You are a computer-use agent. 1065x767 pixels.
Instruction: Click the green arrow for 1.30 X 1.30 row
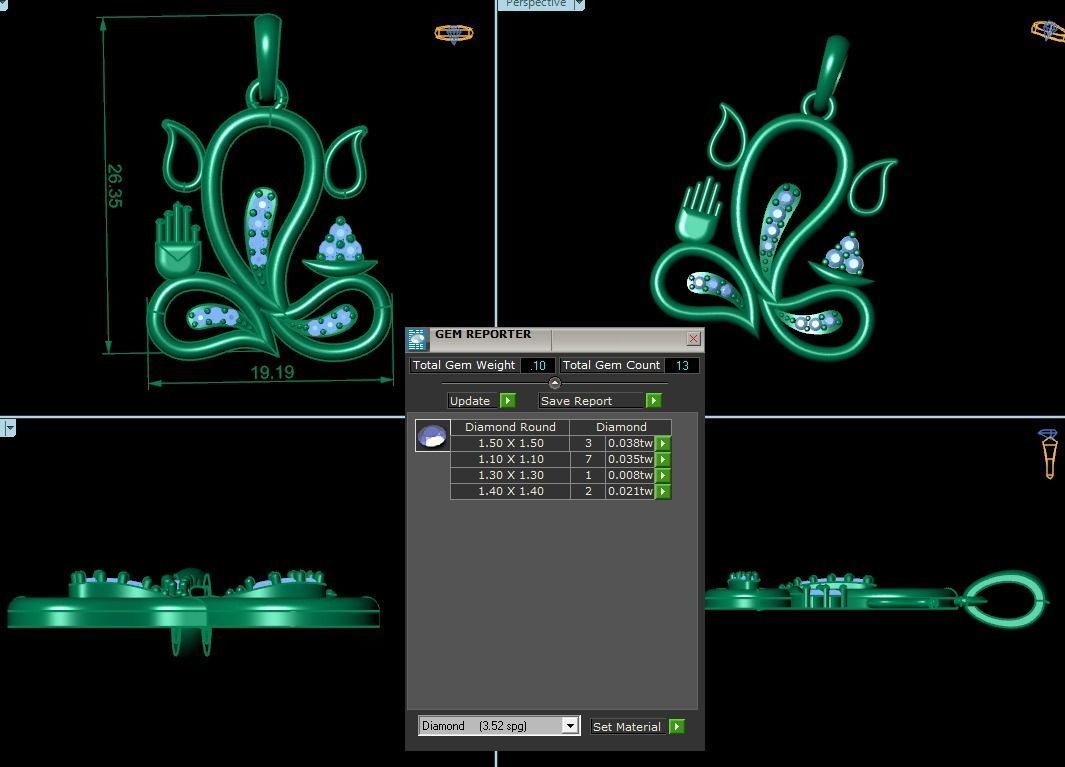[x=663, y=475]
